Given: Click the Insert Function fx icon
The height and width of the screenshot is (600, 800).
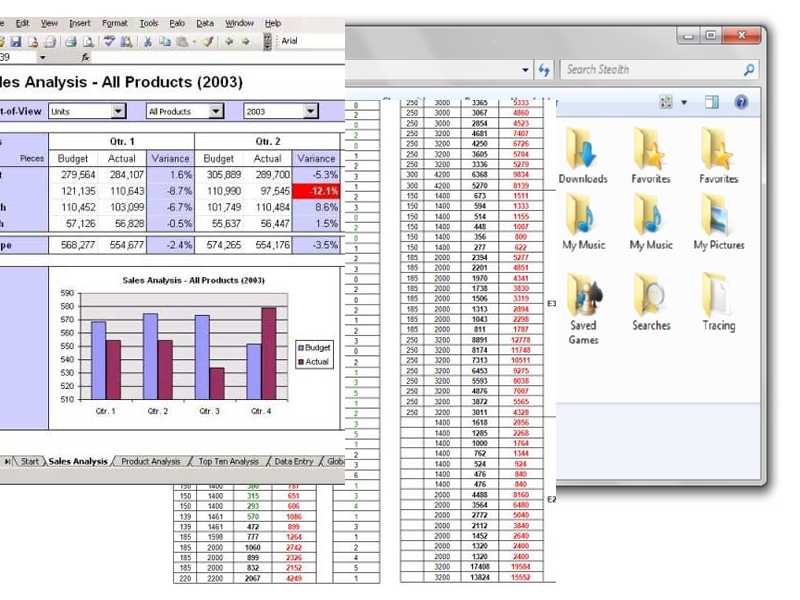Looking at the screenshot, I should coord(85,57).
